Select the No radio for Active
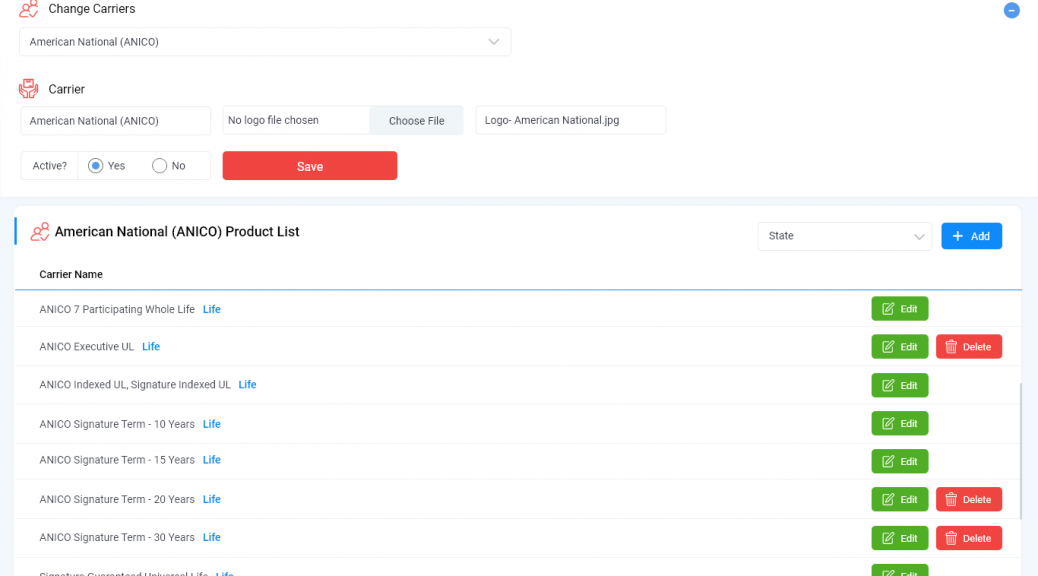The width and height of the screenshot is (1038, 576). (160, 166)
